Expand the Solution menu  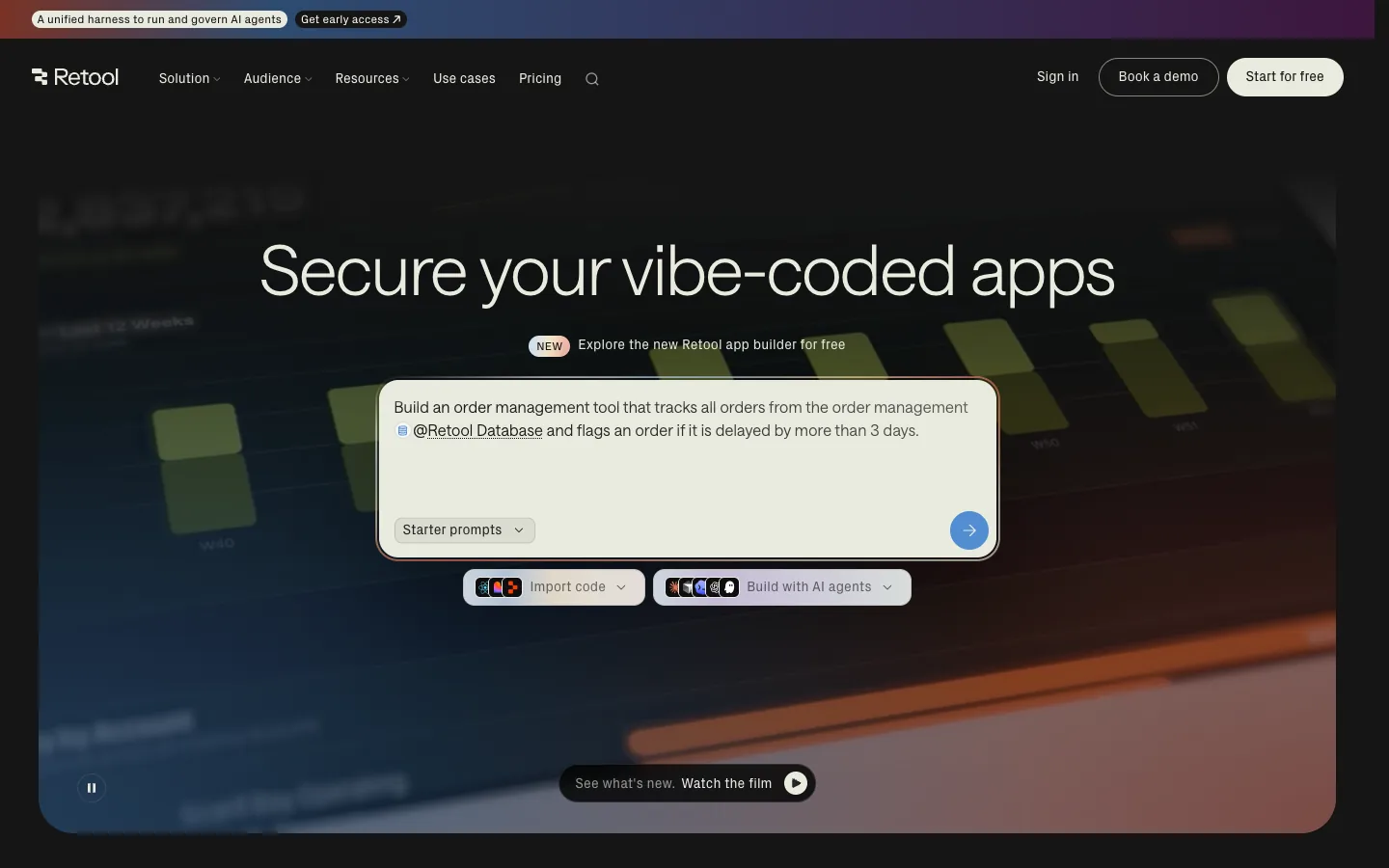pos(189,78)
